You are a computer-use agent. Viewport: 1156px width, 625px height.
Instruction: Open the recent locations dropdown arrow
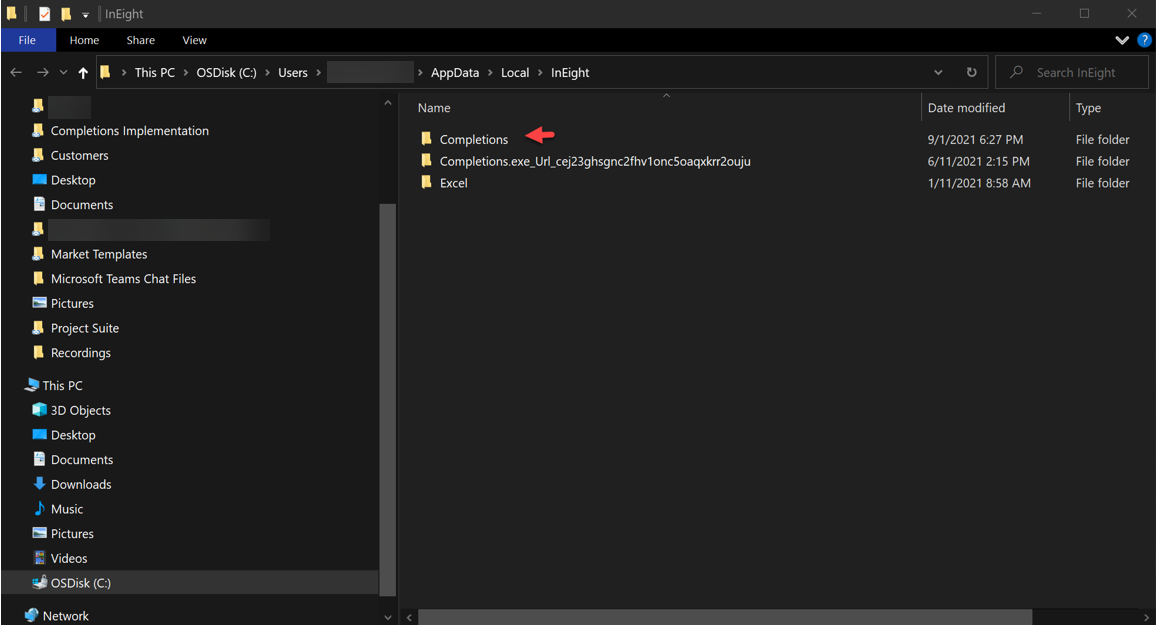coord(64,73)
